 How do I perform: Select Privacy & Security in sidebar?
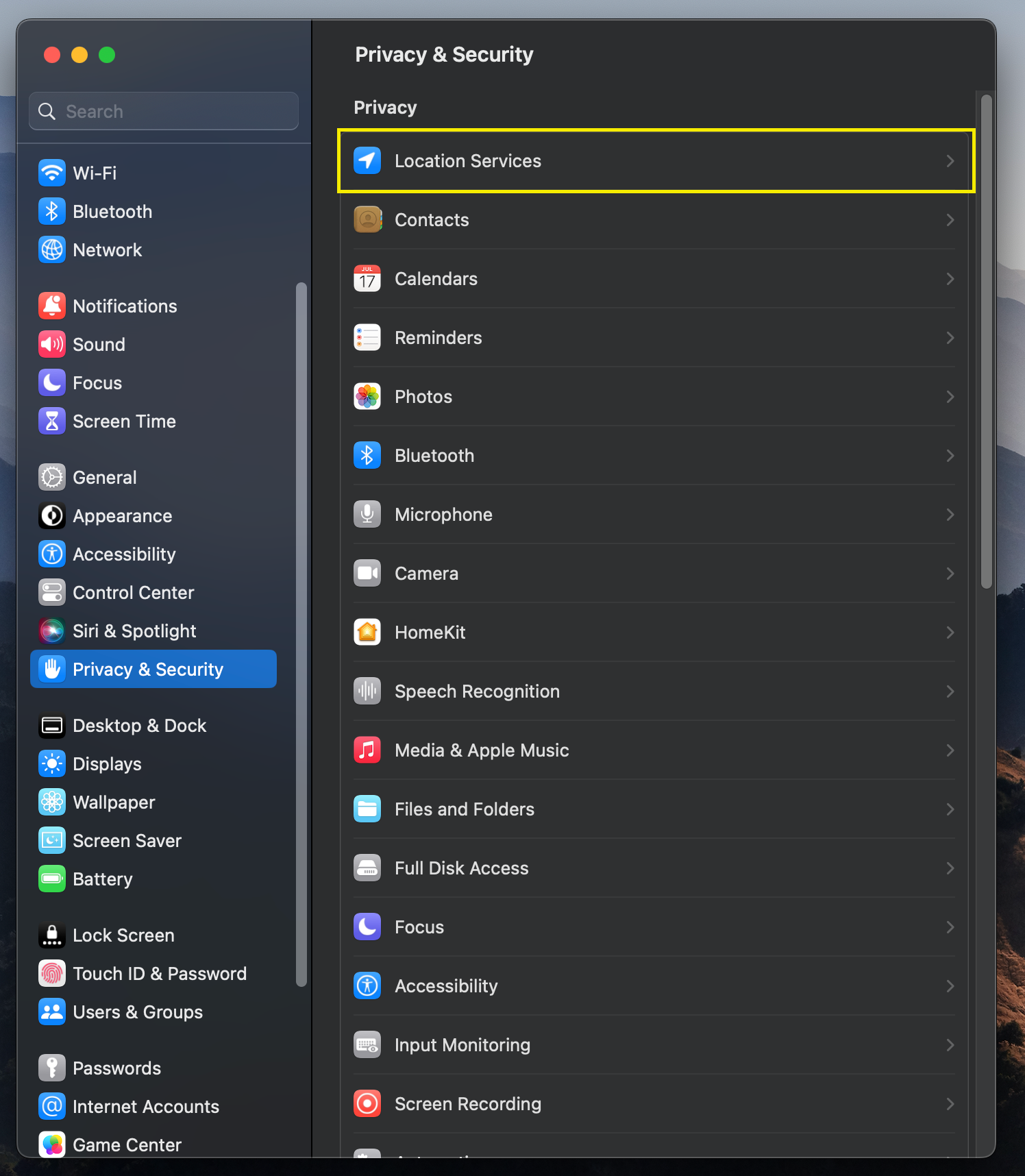click(153, 669)
